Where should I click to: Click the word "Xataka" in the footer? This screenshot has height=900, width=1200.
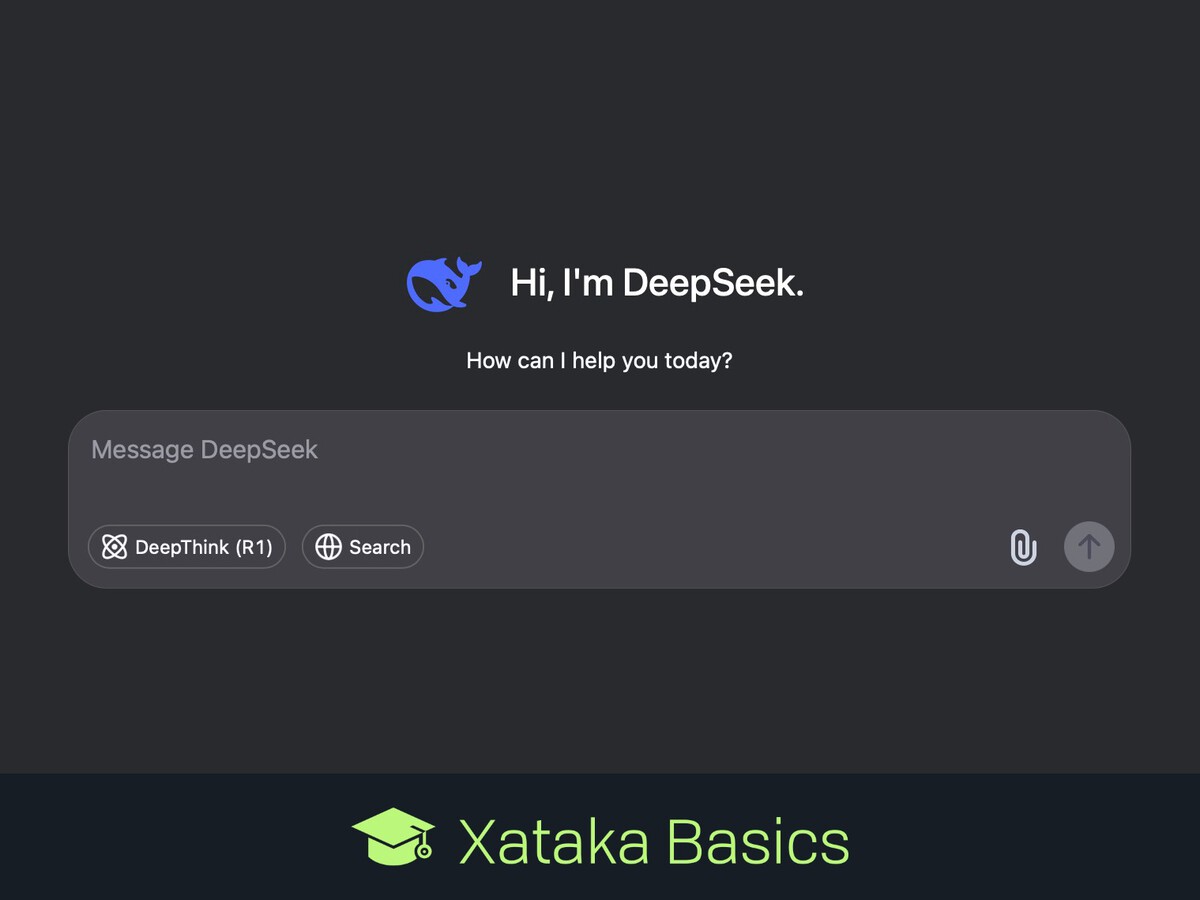pos(553,841)
